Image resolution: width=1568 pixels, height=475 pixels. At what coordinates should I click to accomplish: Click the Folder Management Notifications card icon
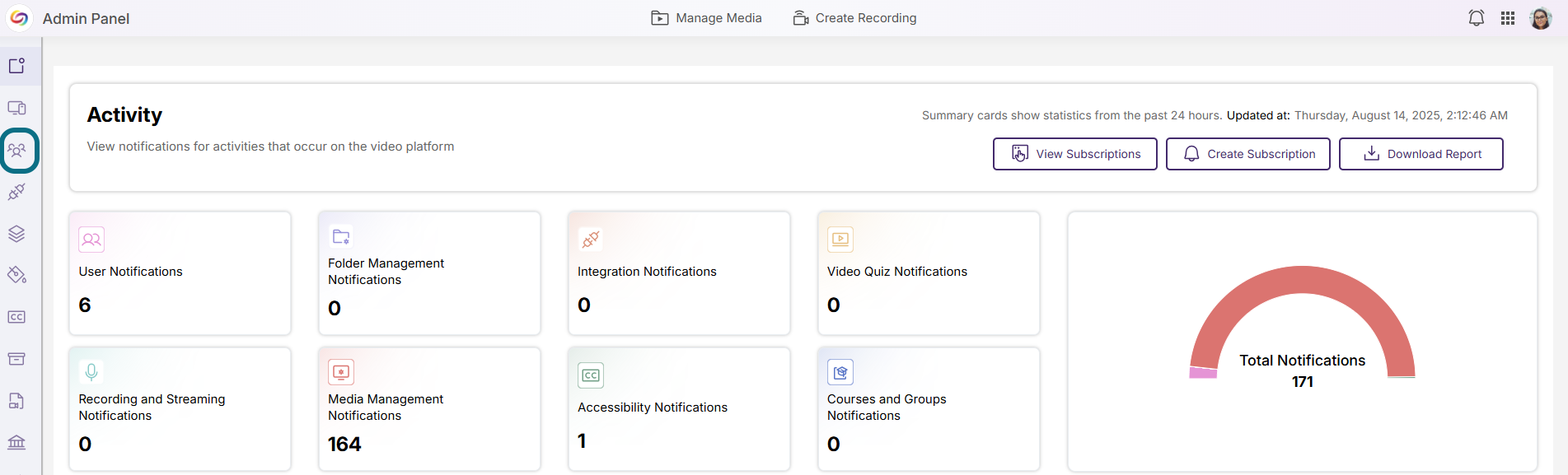pyautogui.click(x=341, y=236)
